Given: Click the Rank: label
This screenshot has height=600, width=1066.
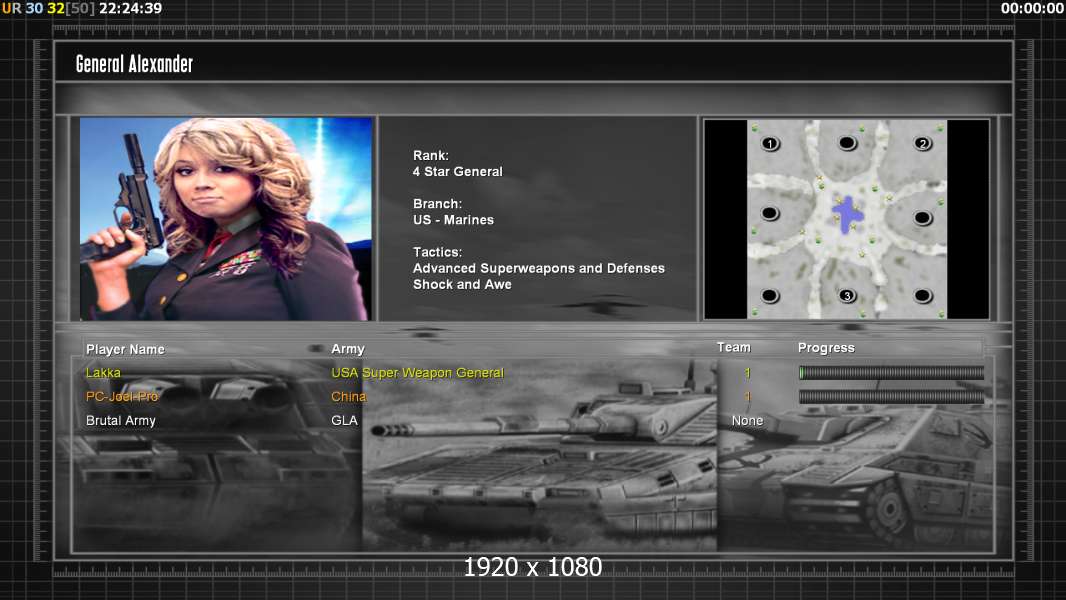Looking at the screenshot, I should (x=430, y=156).
